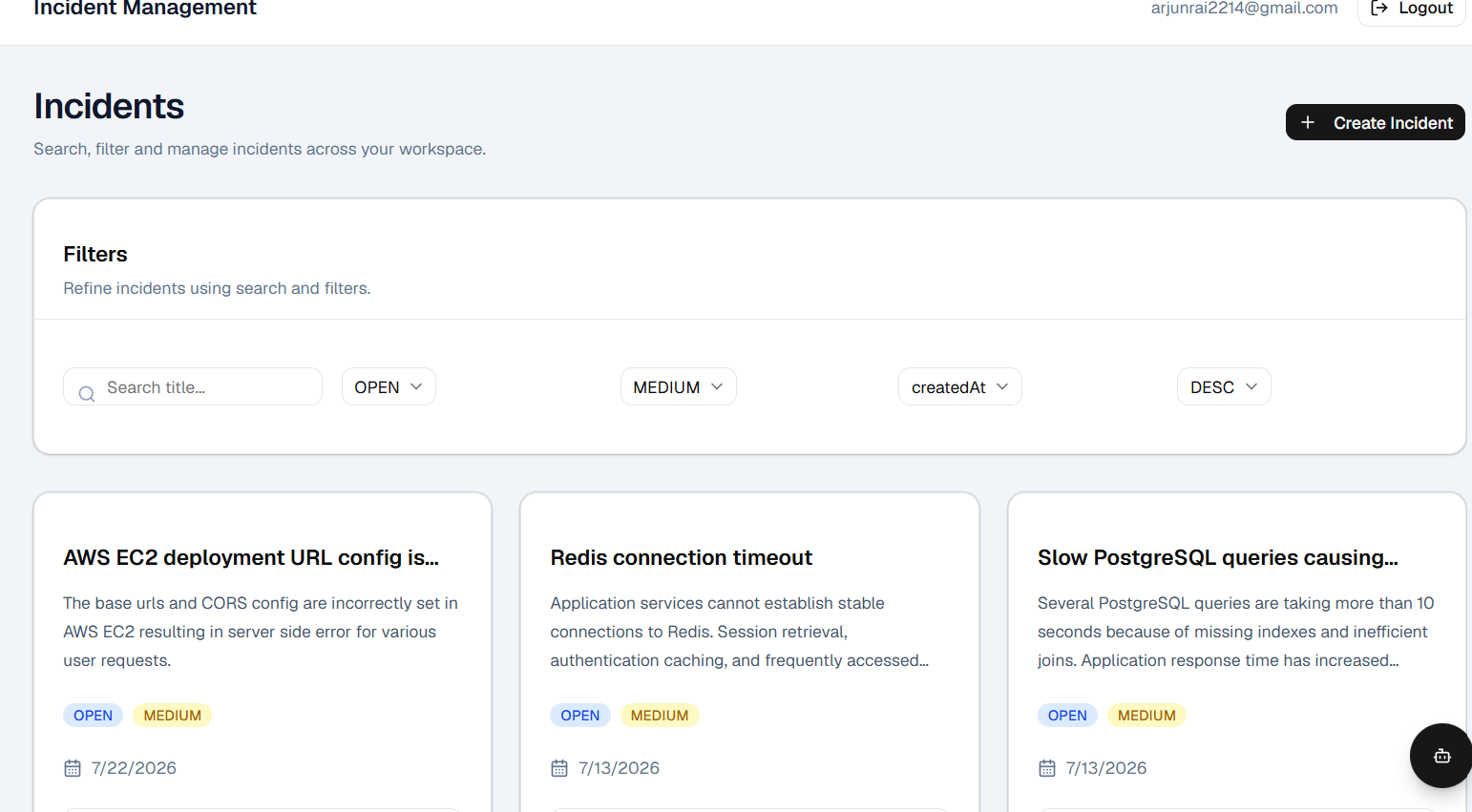Viewport: 1472px width, 812px height.
Task: Click the Filters section heading
Action: [x=95, y=254]
